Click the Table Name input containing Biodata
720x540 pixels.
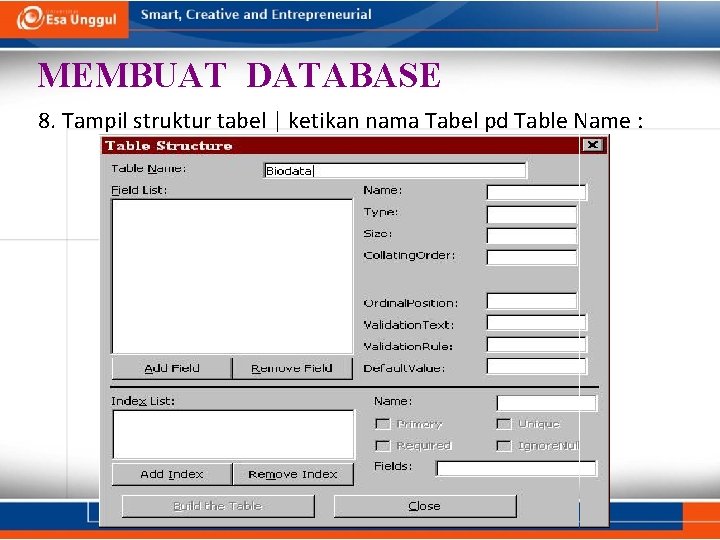tap(395, 170)
